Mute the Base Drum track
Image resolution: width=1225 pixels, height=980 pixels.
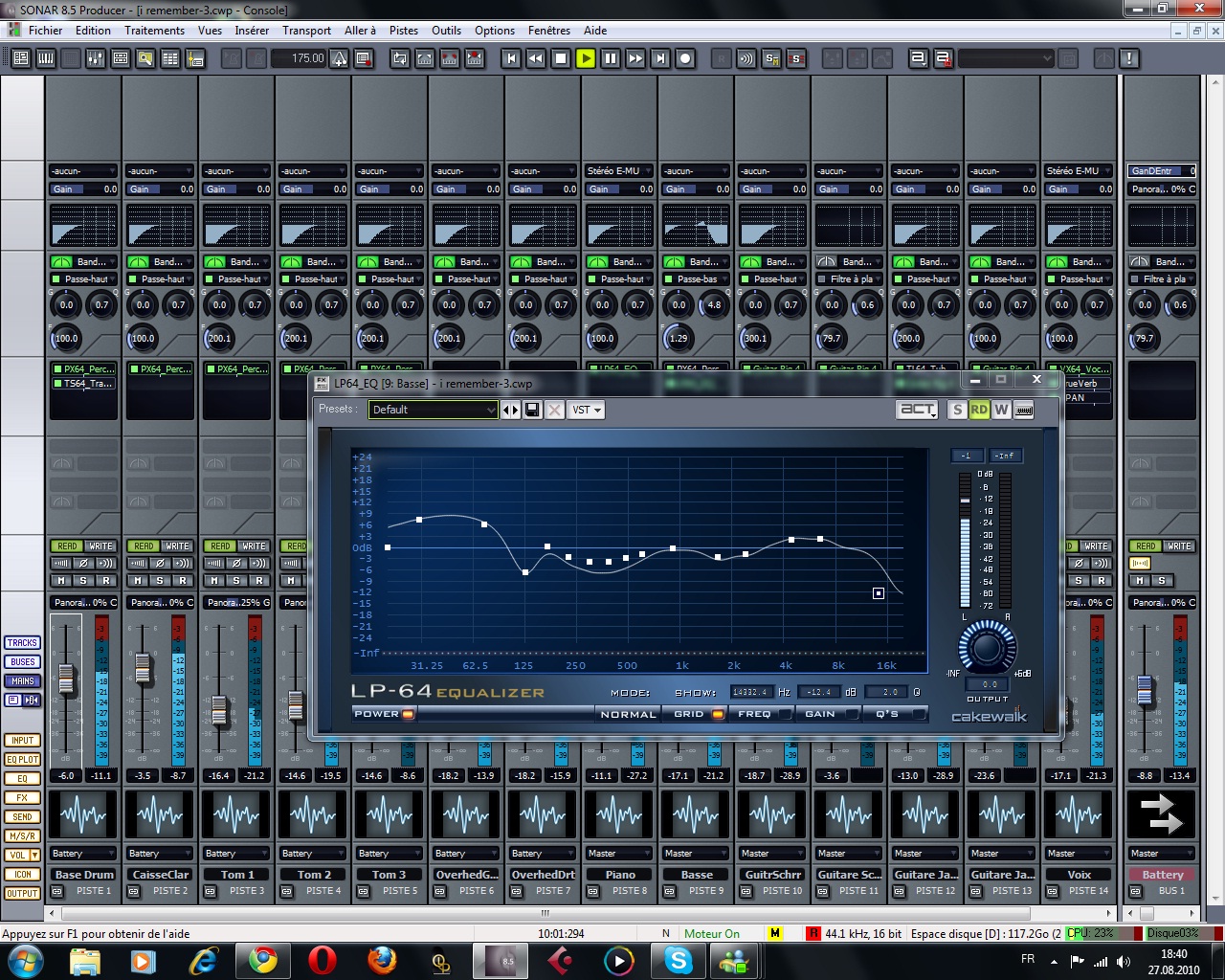pyautogui.click(x=62, y=581)
